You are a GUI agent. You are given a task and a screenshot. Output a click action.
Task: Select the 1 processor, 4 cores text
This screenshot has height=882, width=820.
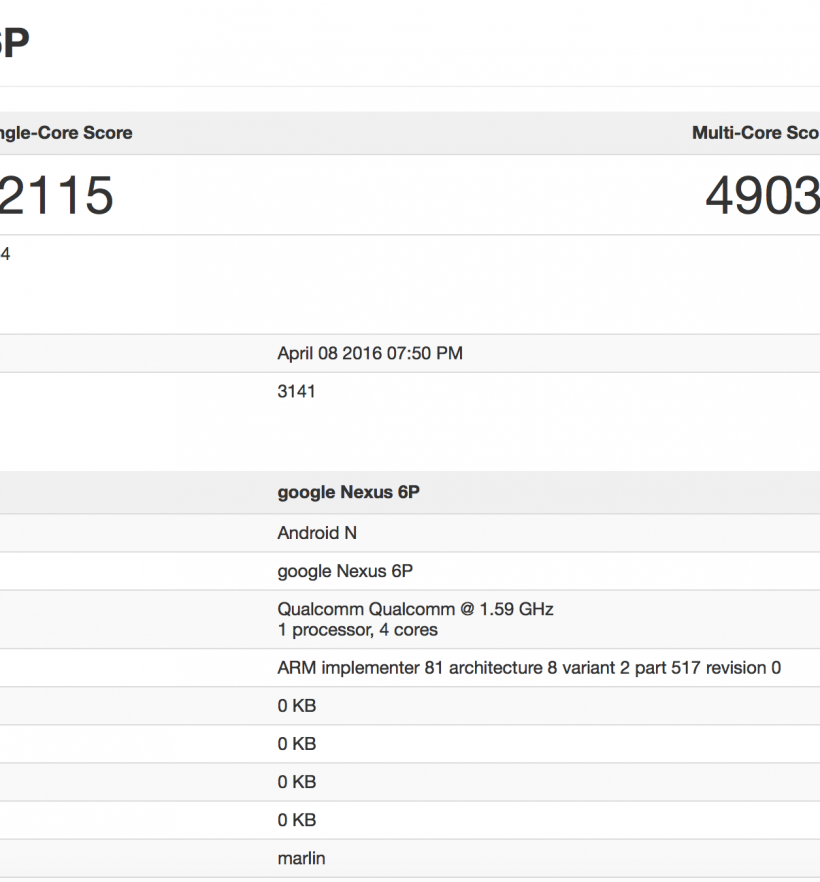(x=357, y=630)
